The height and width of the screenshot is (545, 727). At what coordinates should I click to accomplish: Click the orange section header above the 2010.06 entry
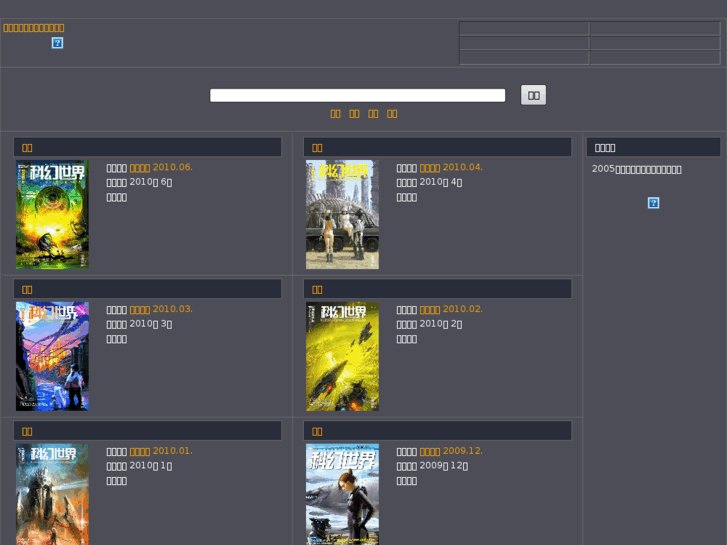(x=27, y=148)
